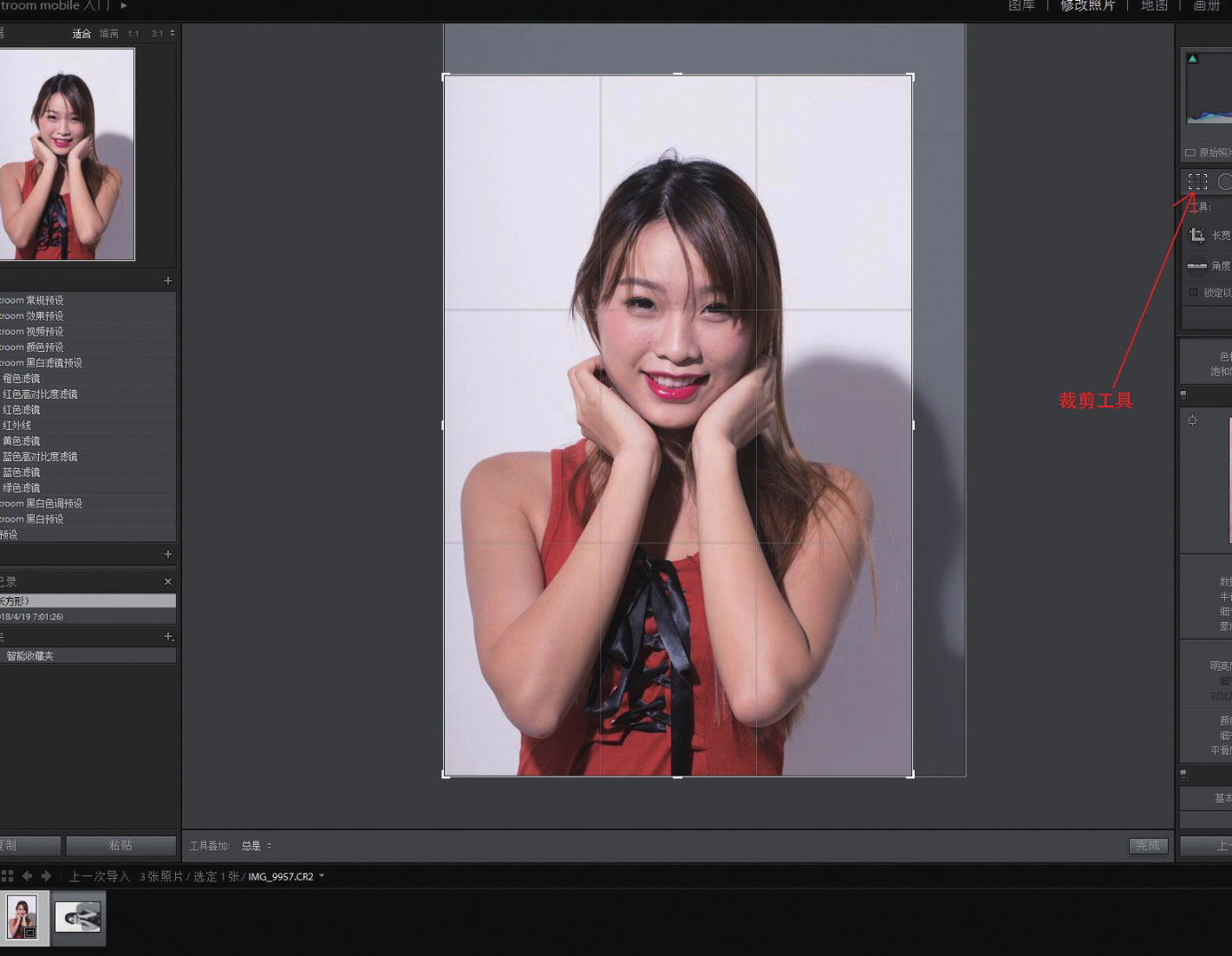Click the 粘贴 Paste button

[x=121, y=845]
